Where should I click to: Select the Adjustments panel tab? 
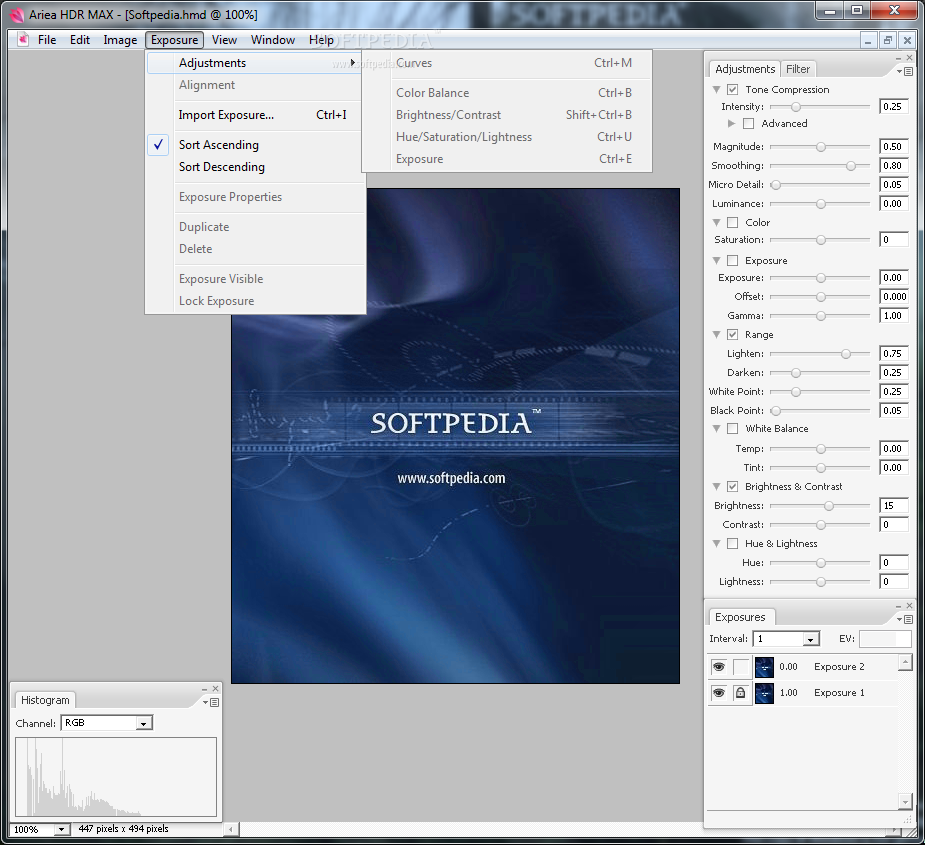[744, 69]
